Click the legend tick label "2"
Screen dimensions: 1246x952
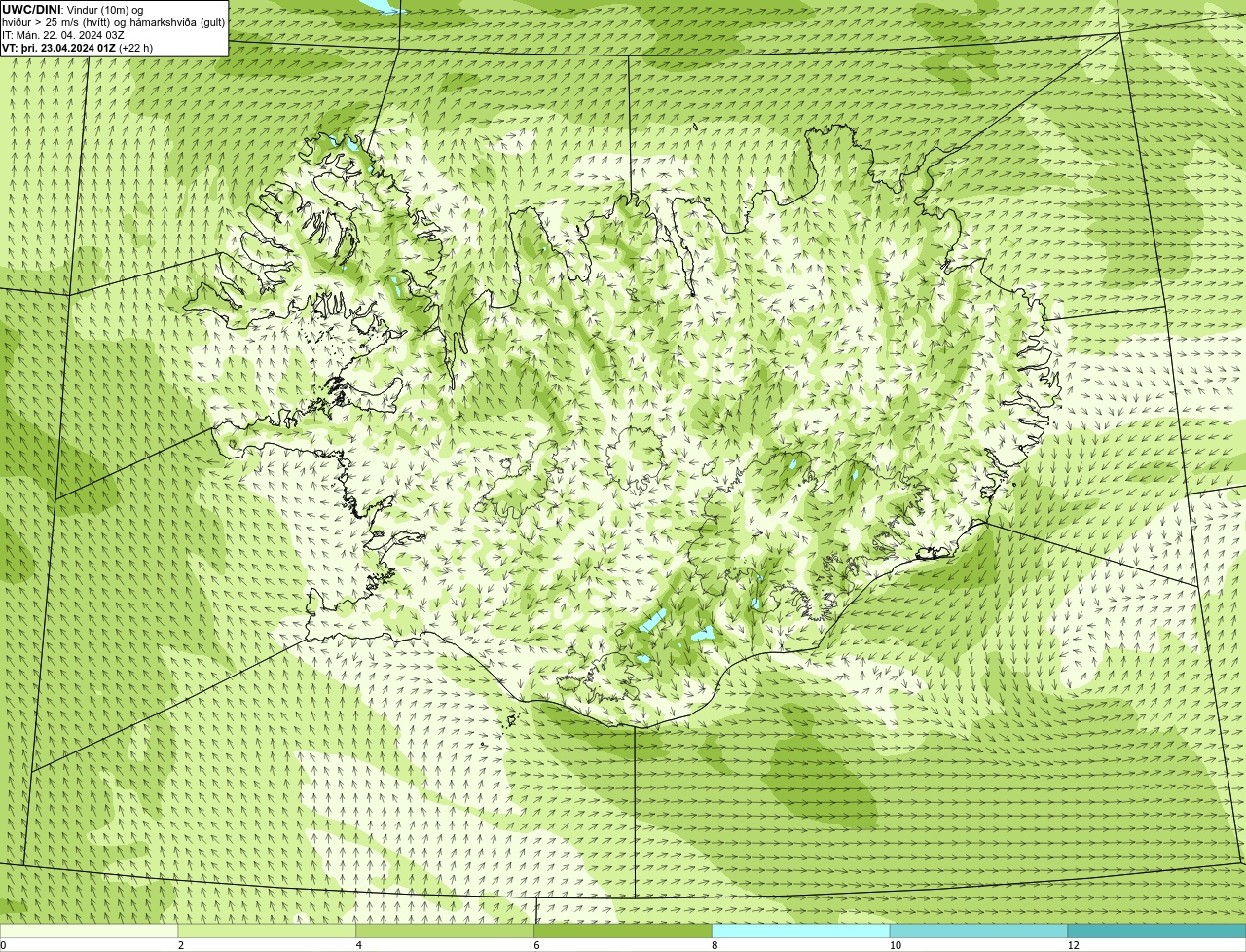181,945
